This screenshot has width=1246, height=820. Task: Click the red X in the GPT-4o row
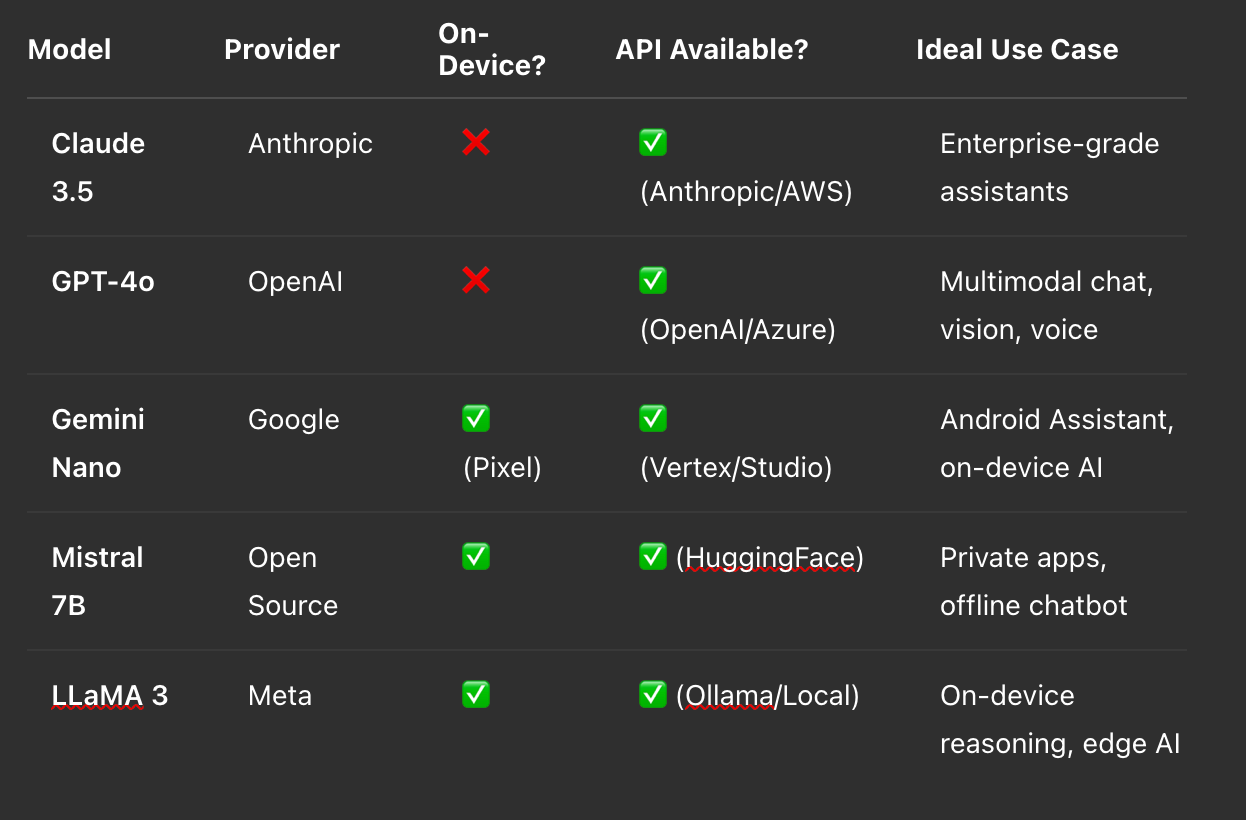pos(475,281)
